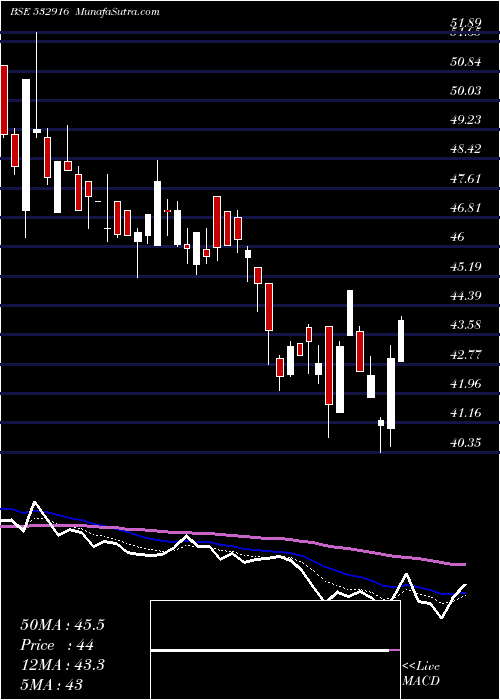The height and width of the screenshot is (700, 500).
Task: Pick the 40.35 price axis label
Action: (x=466, y=443)
